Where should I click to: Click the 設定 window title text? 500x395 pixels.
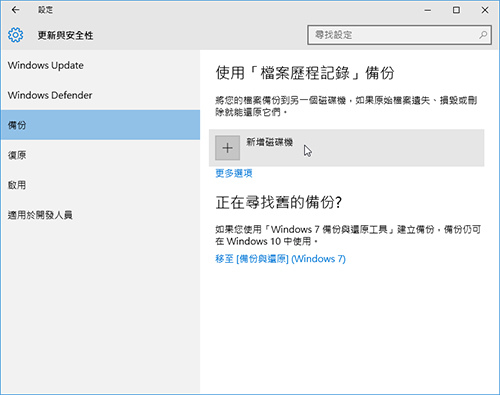pyautogui.click(x=45, y=10)
